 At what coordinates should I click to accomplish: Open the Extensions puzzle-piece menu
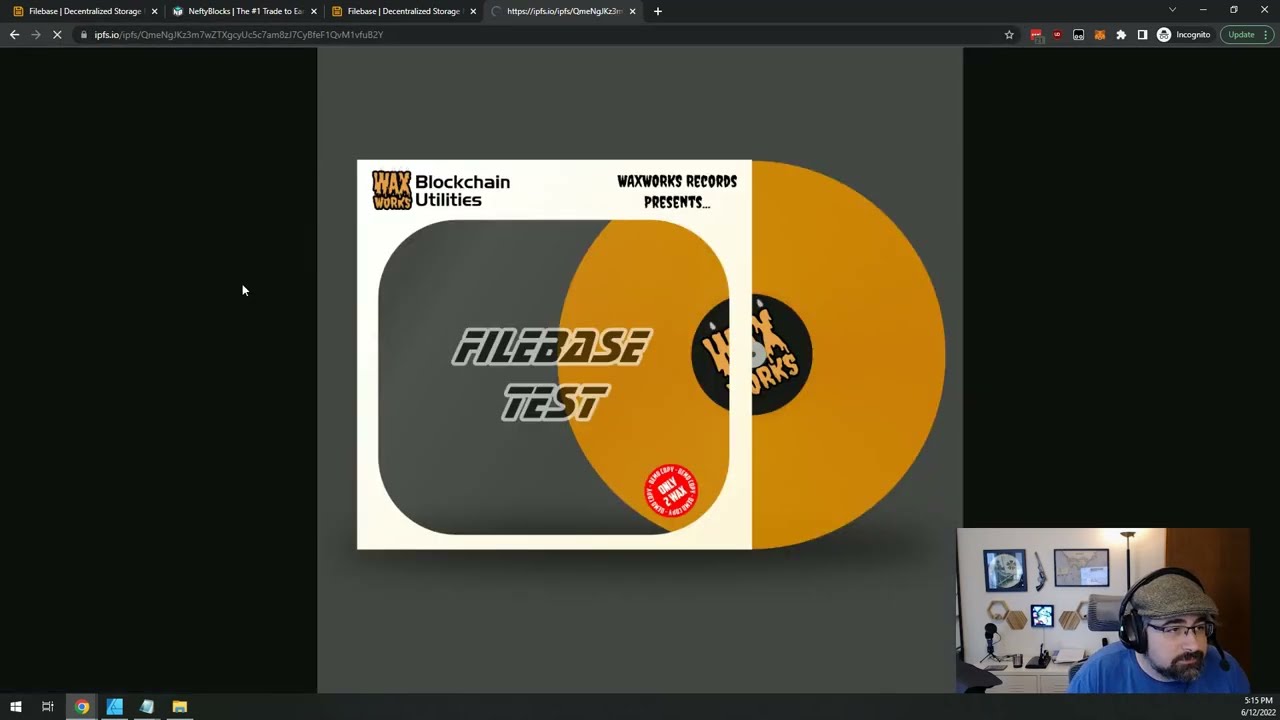[1121, 35]
